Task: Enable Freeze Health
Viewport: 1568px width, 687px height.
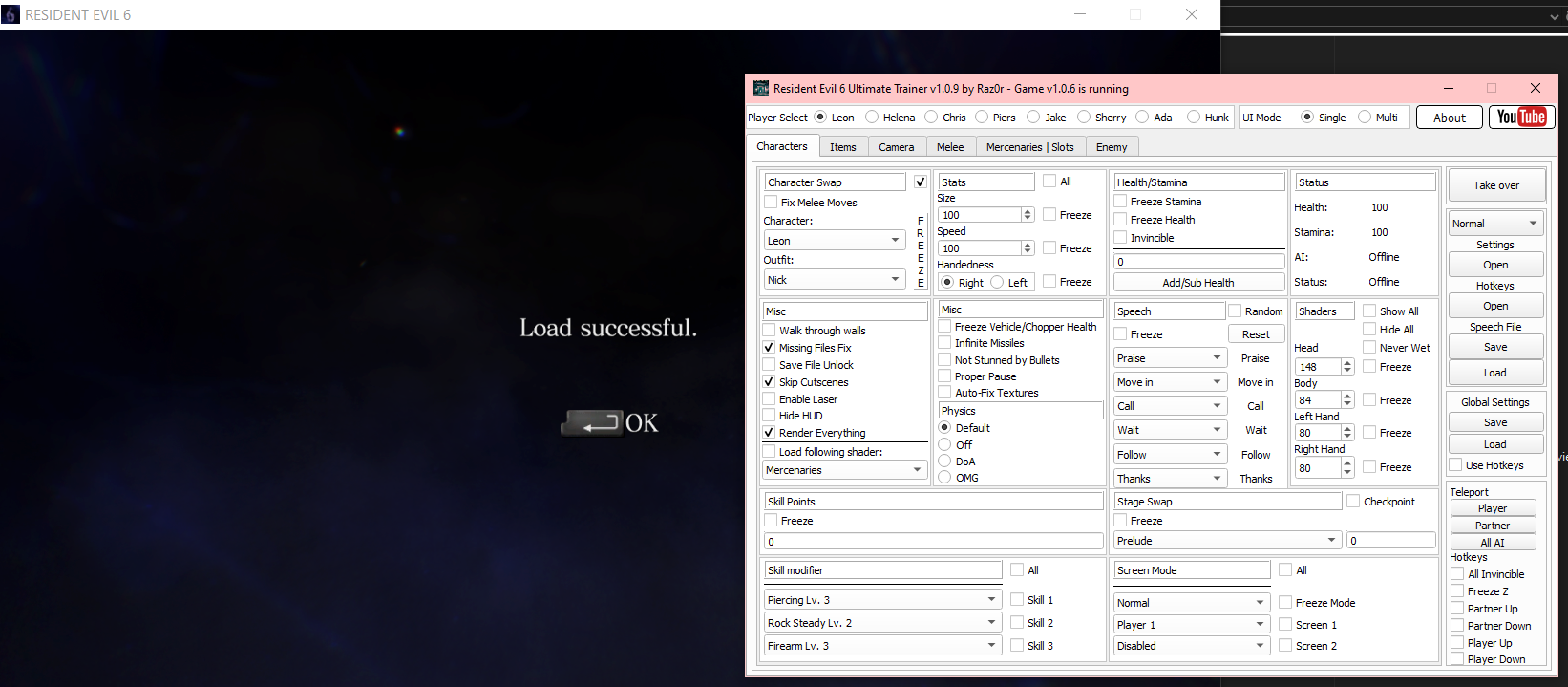Action: tap(1120, 220)
